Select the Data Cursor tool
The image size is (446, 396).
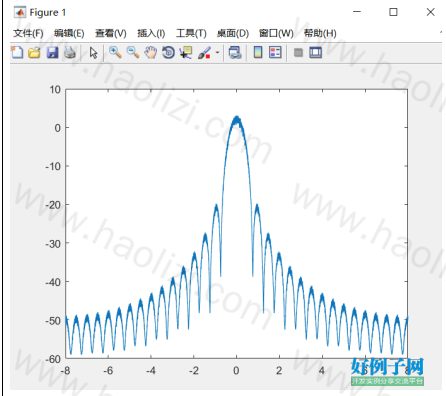pyautogui.click(x=186, y=53)
